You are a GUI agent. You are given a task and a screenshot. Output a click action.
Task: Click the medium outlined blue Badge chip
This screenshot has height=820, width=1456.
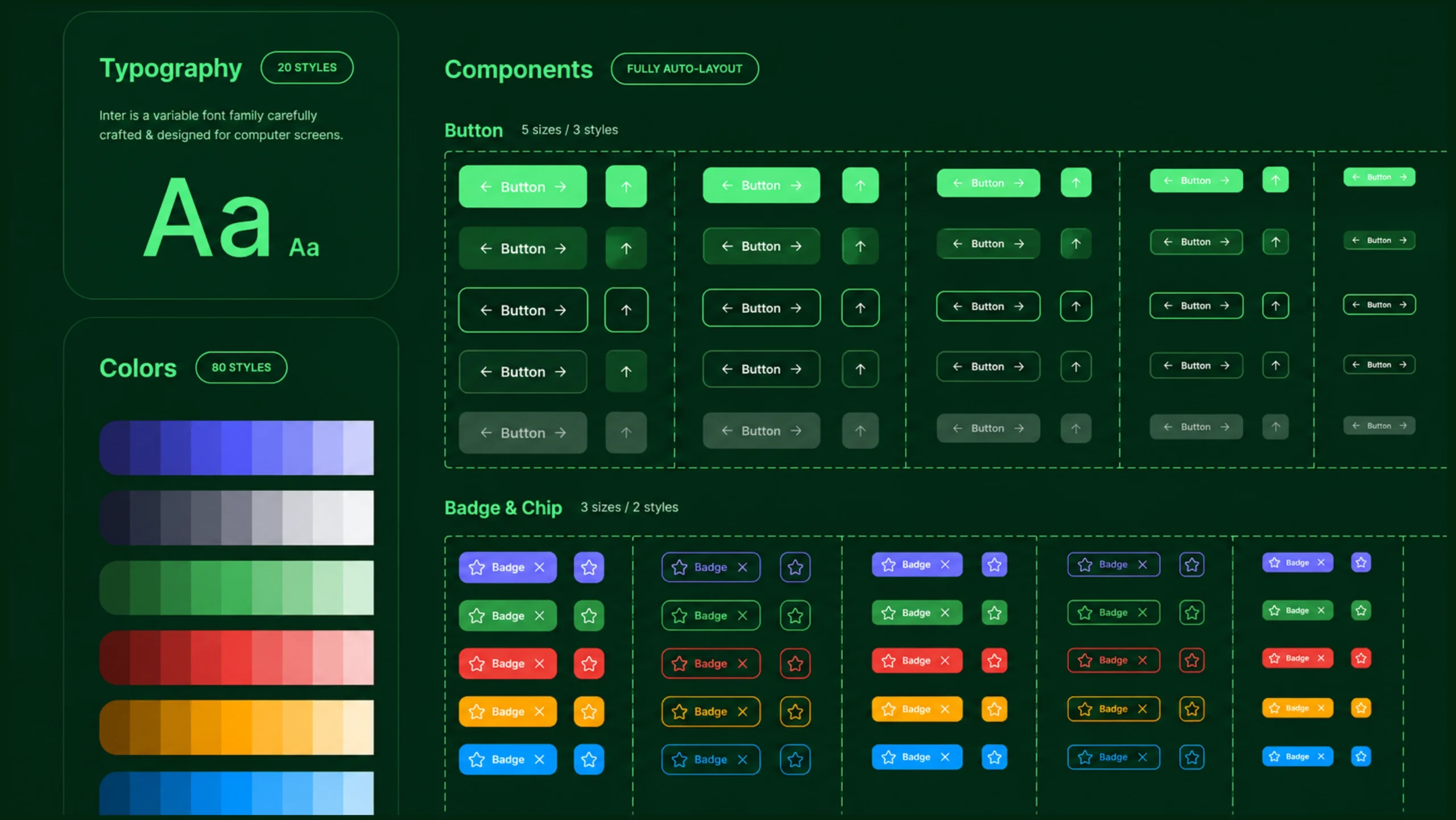coord(1114,757)
